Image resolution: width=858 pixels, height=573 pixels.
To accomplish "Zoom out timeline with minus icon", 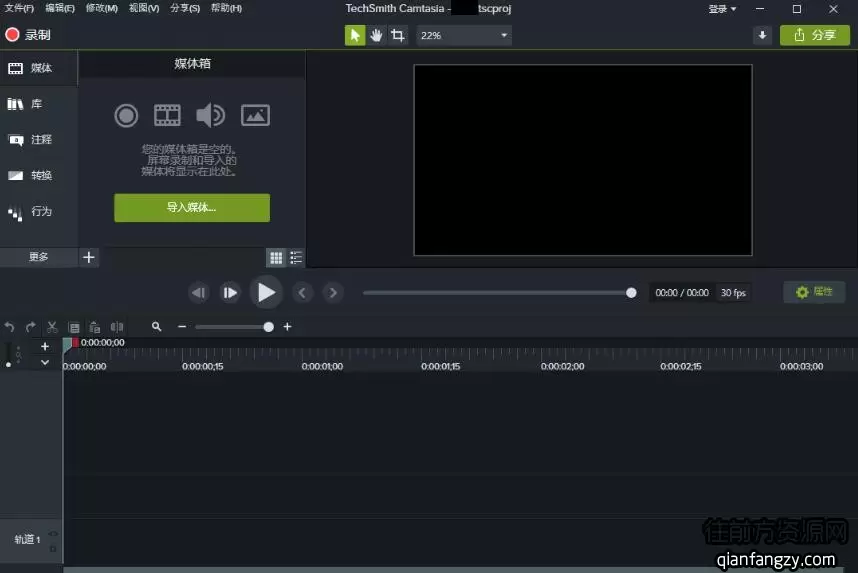I will [x=182, y=327].
